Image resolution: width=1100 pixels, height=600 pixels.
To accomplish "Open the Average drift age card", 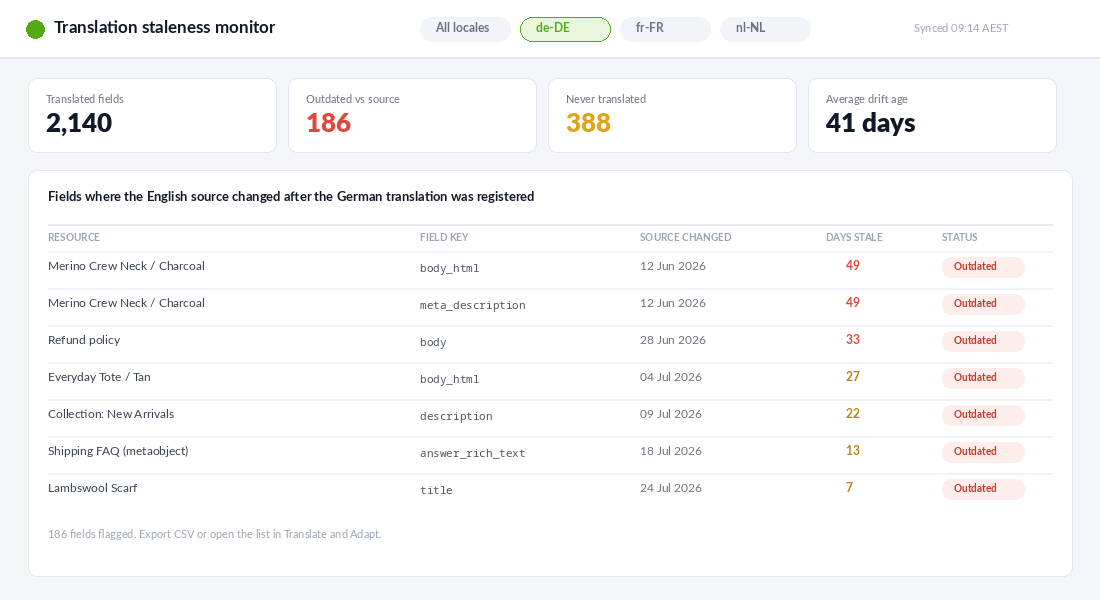I will (932, 115).
